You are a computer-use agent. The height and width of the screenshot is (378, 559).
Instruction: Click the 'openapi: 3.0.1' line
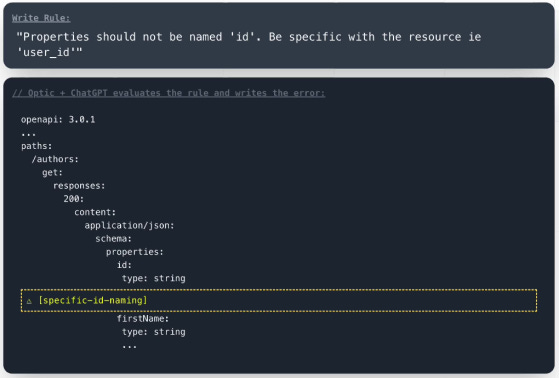(58, 119)
